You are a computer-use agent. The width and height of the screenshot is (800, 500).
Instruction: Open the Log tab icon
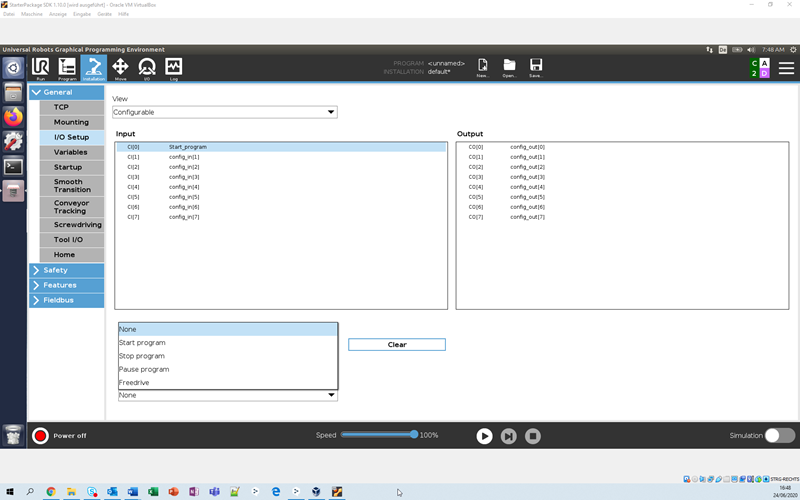tap(174, 68)
